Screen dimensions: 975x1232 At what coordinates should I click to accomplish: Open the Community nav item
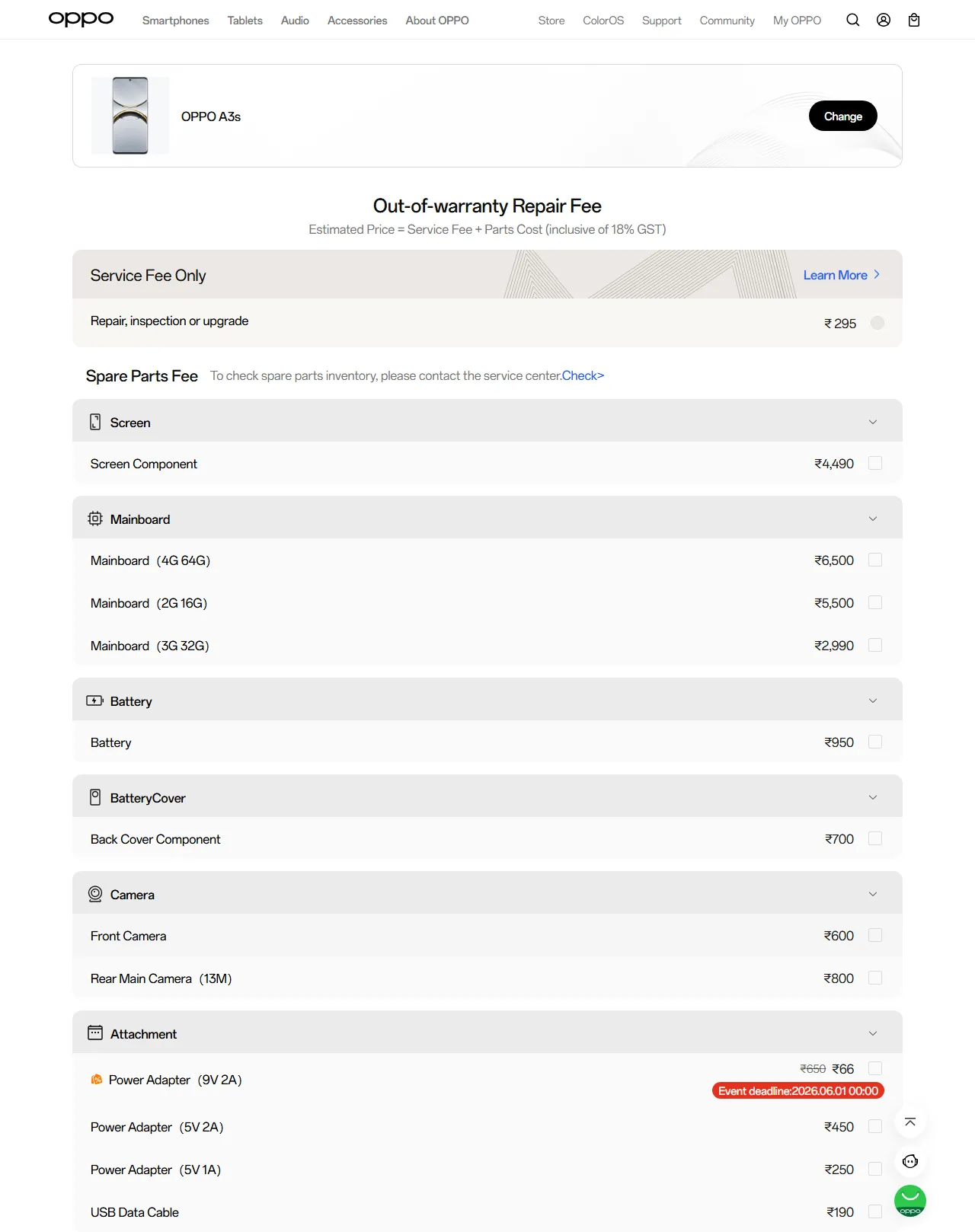(x=727, y=21)
